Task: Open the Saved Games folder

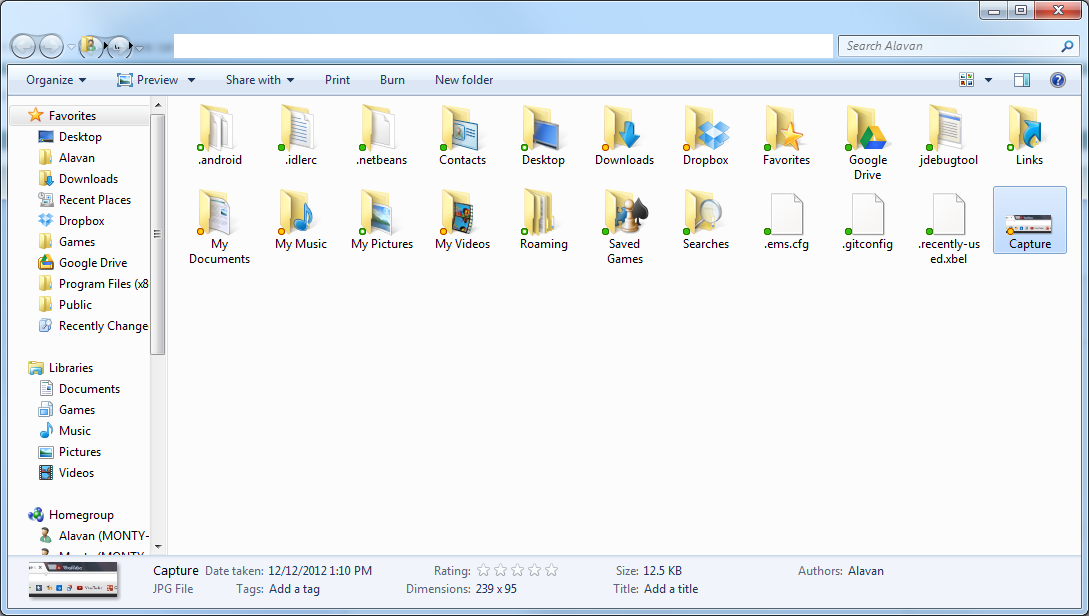Action: coord(624,227)
